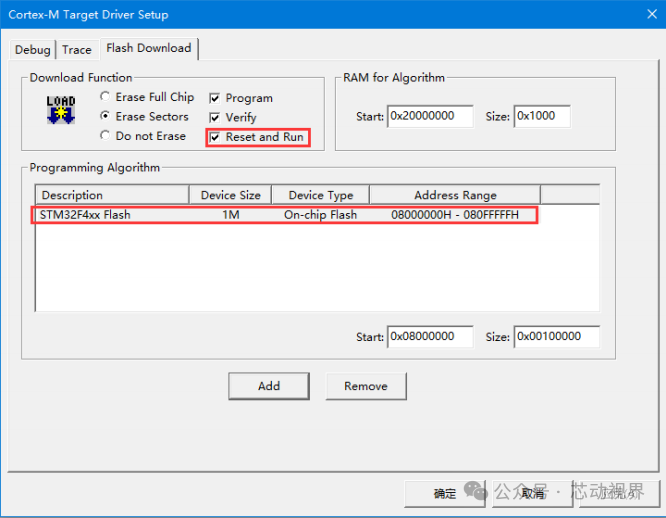The width and height of the screenshot is (666, 518).
Task: Click the Remove button
Action: point(366,386)
